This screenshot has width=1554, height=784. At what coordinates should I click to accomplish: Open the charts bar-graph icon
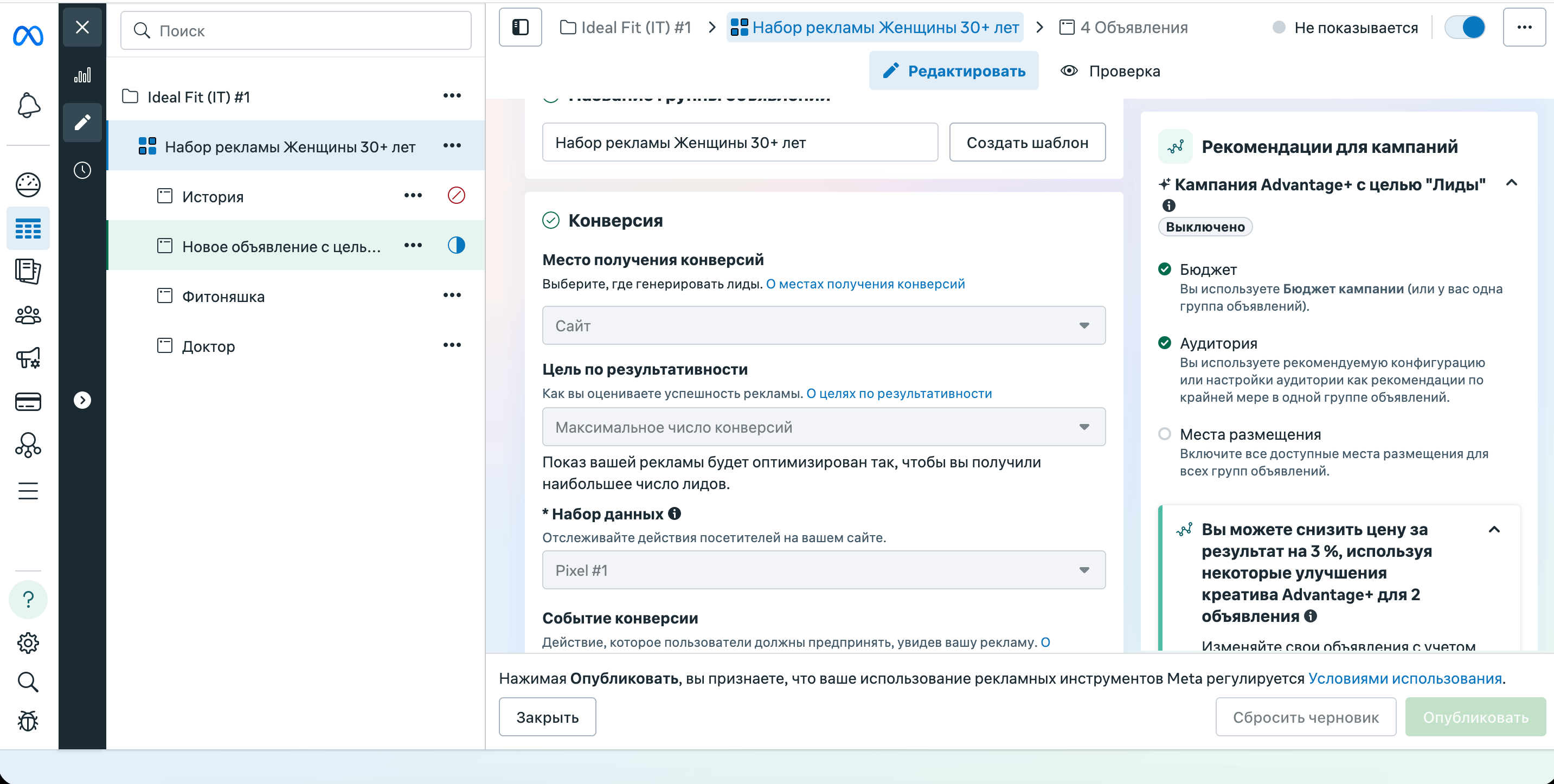click(82, 75)
